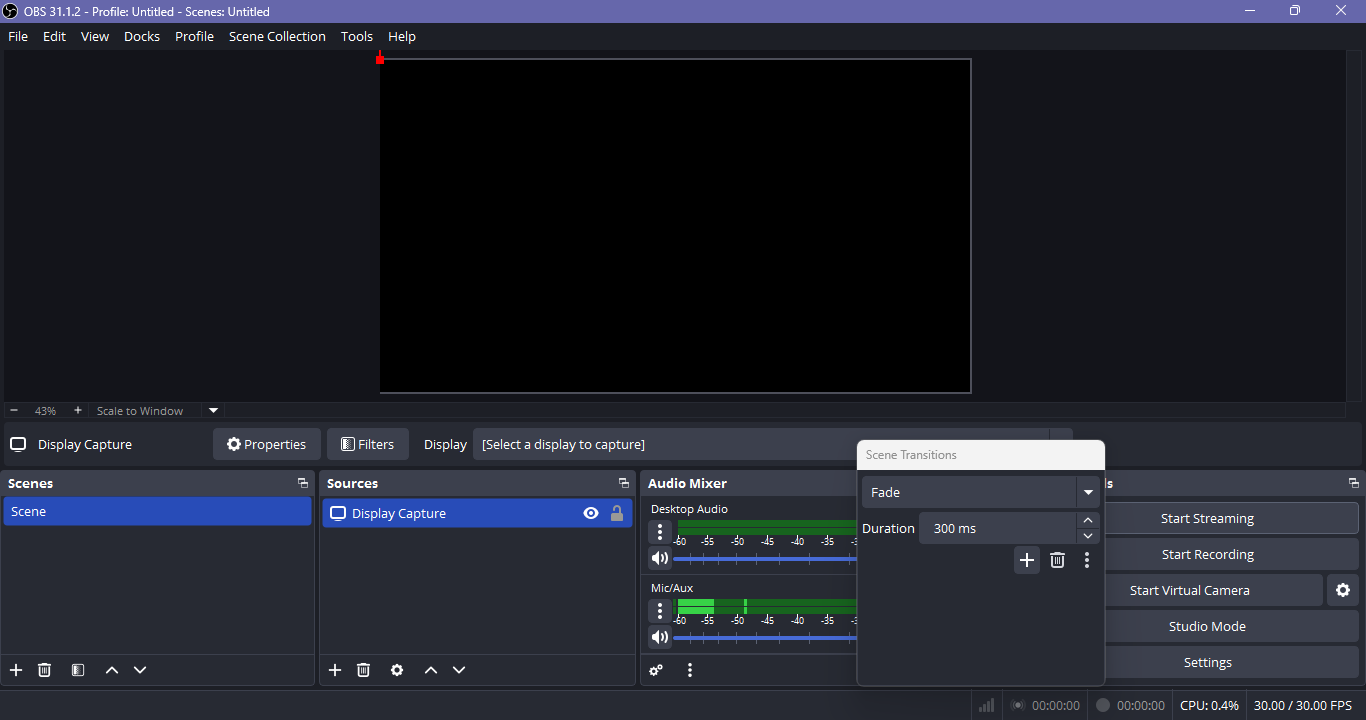Remove selected source with trash icon
Screen dimensions: 1366x720
tap(364, 670)
